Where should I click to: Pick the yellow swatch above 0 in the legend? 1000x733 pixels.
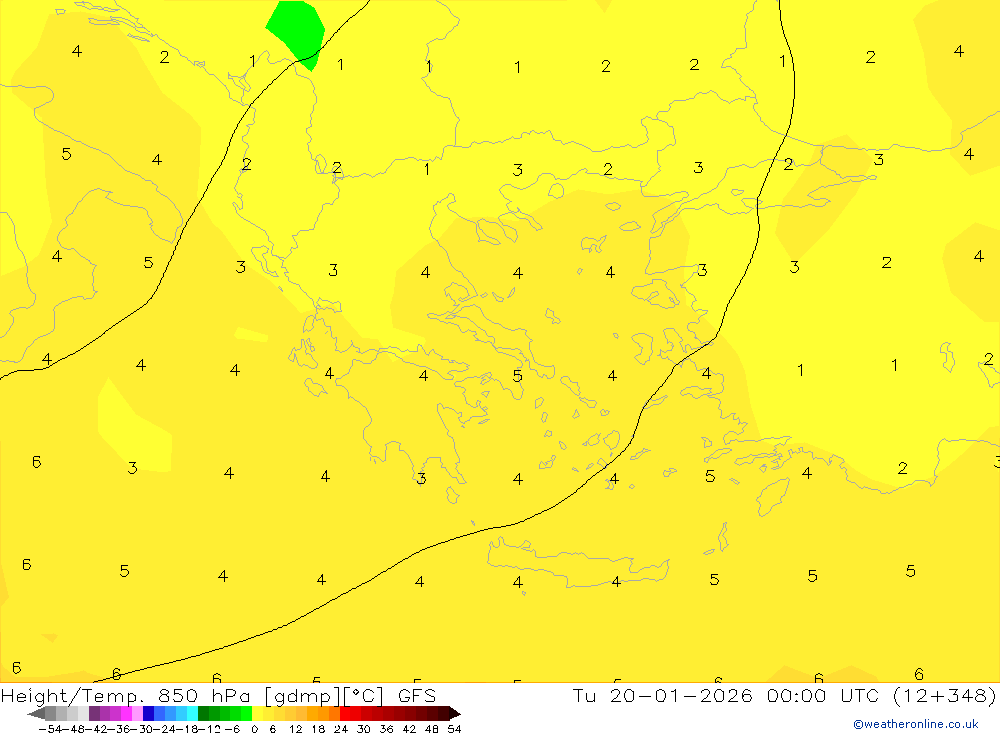[258, 713]
